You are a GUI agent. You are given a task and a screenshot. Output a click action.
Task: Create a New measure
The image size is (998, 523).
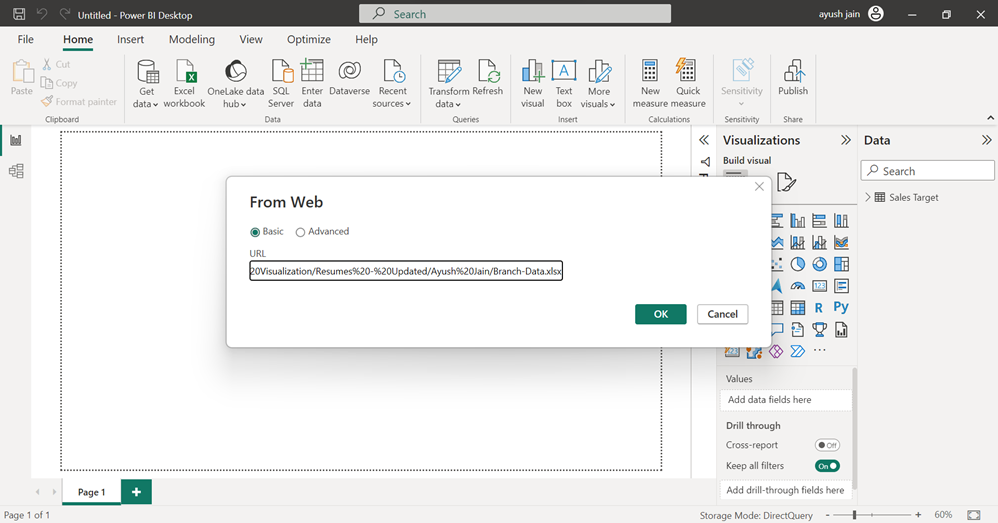point(650,83)
